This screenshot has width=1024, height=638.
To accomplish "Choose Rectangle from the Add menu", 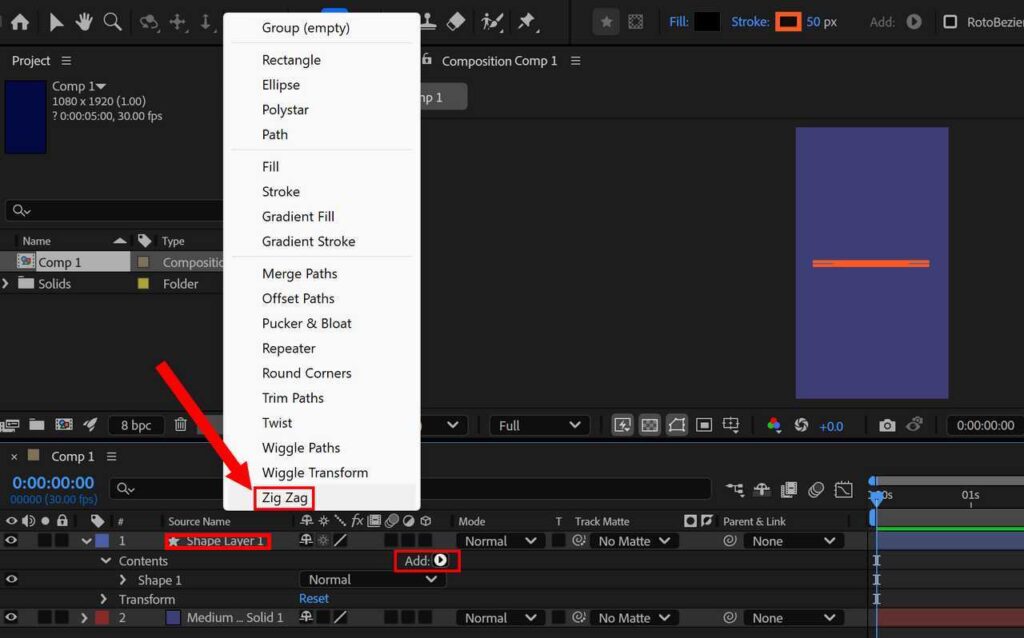I will [x=291, y=59].
